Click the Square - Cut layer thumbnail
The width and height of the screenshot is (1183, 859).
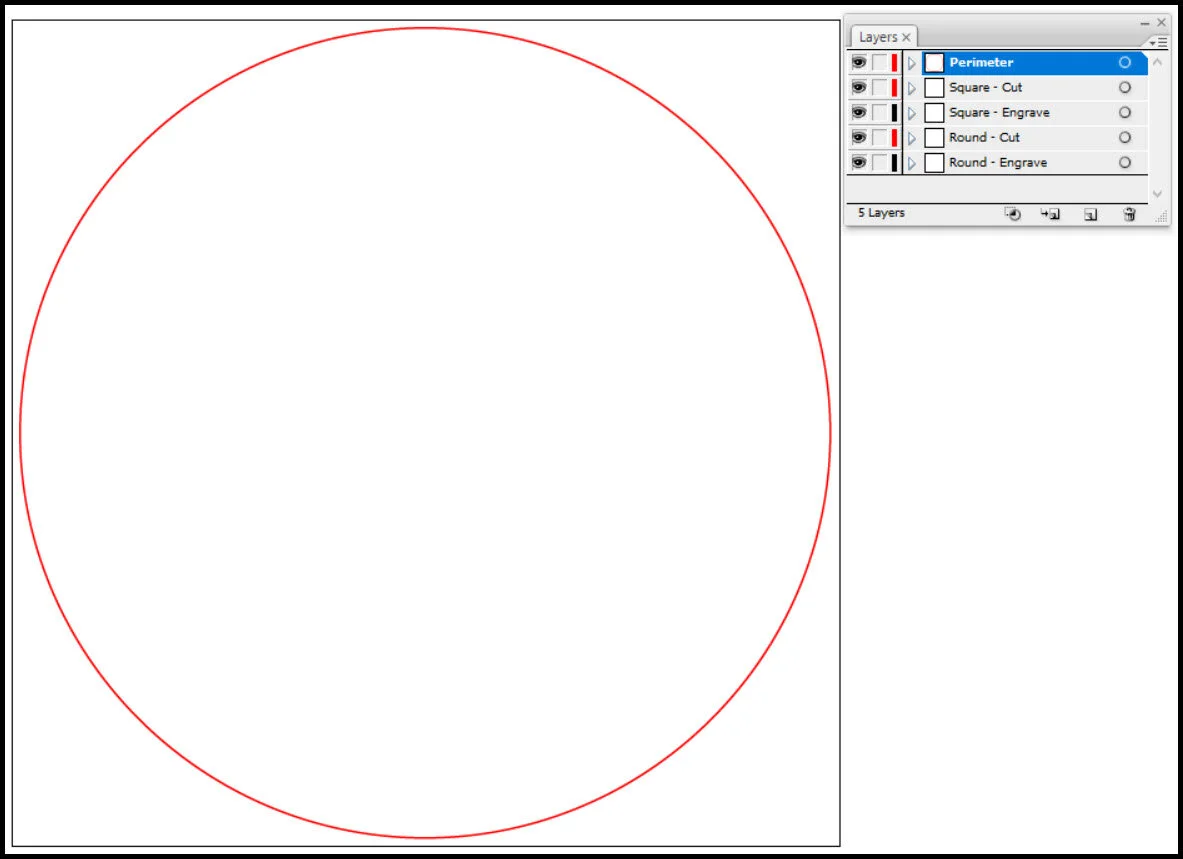[x=934, y=87]
